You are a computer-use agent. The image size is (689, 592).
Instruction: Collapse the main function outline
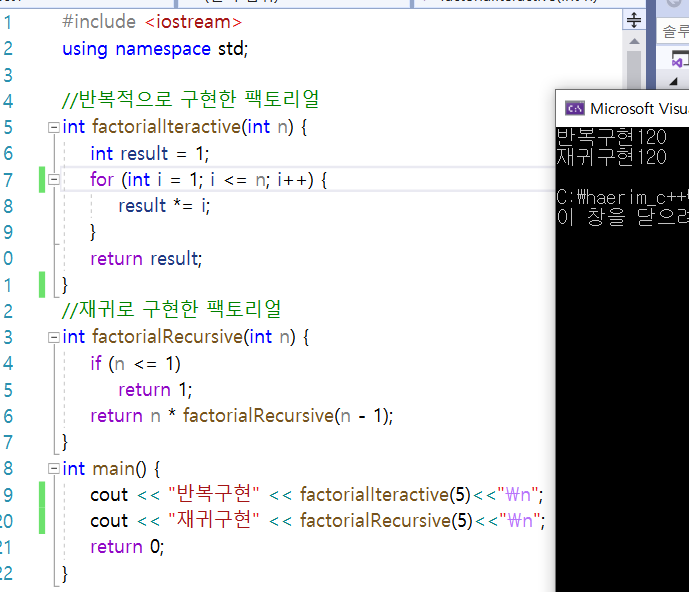pyautogui.click(x=54, y=469)
